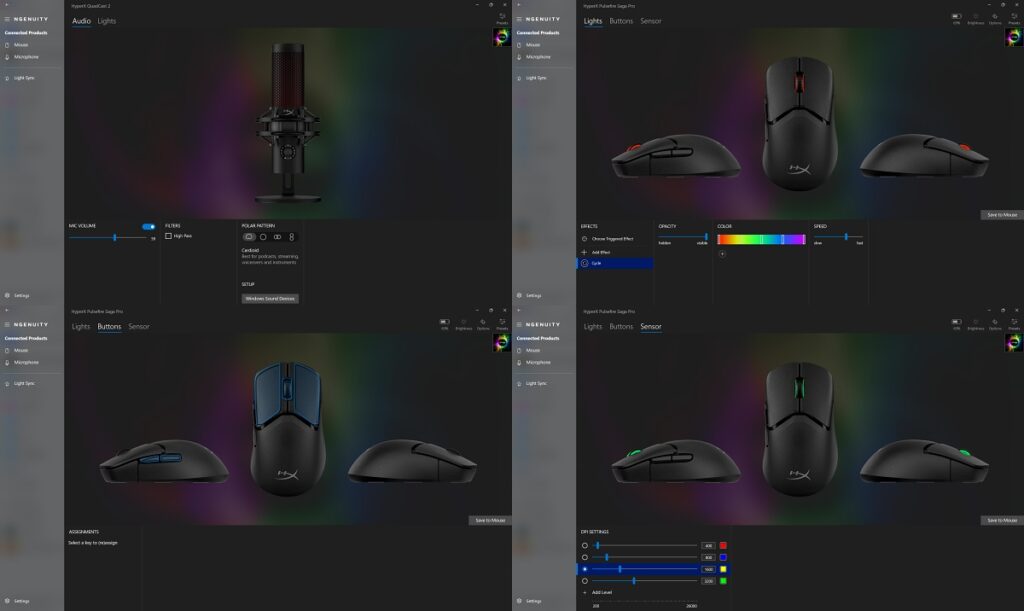Click blue color swatch for 800 DPI
This screenshot has width=1024, height=611.
point(723,557)
